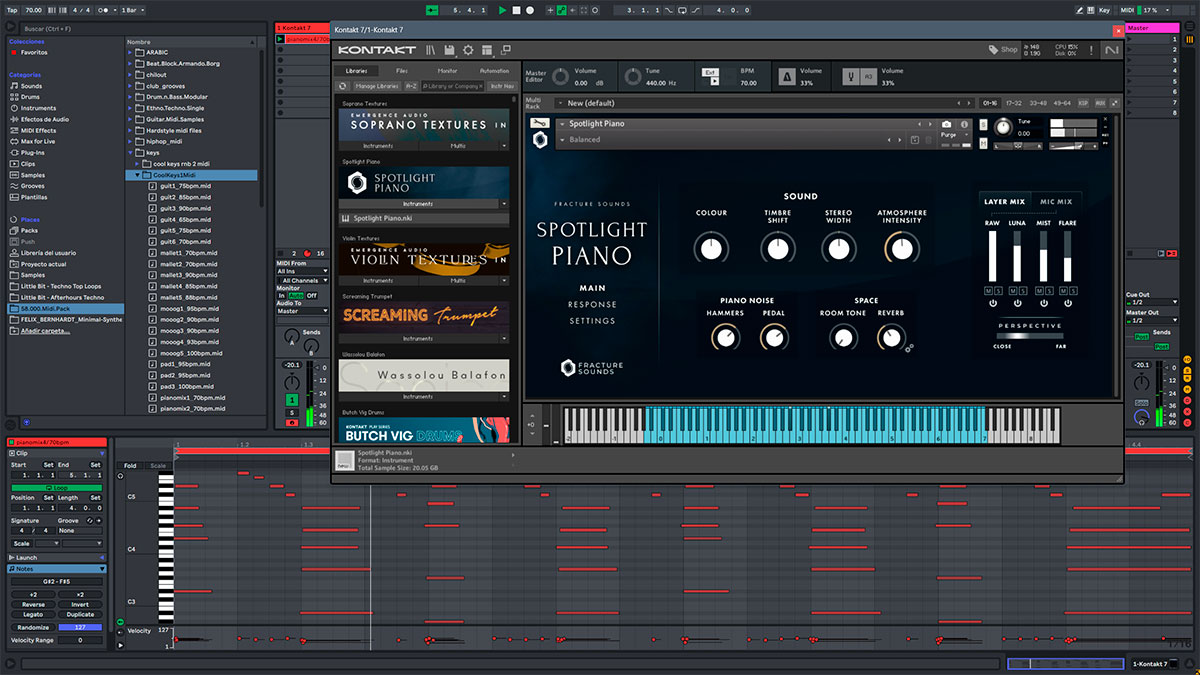Screen dimensions: 1200x675
Task: Set track Monitor to Off
Action: pos(311,295)
